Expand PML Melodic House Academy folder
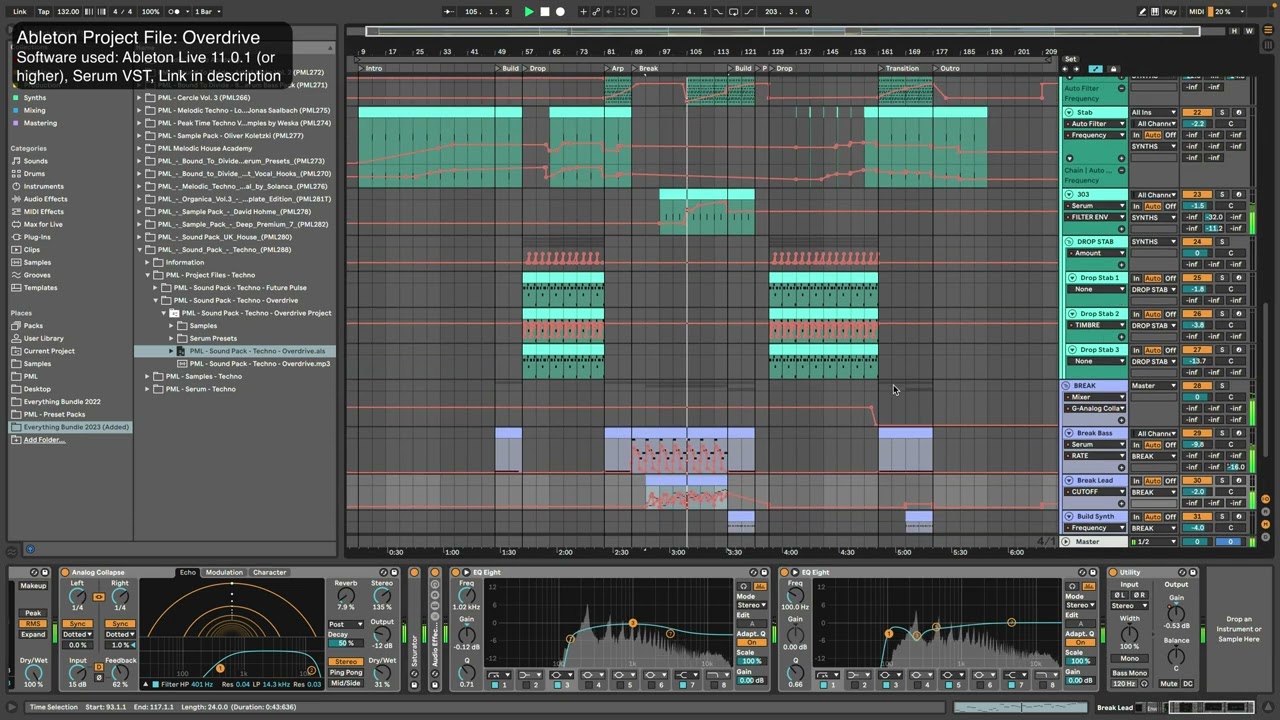Viewport: 1280px width, 720px height. coord(140,148)
